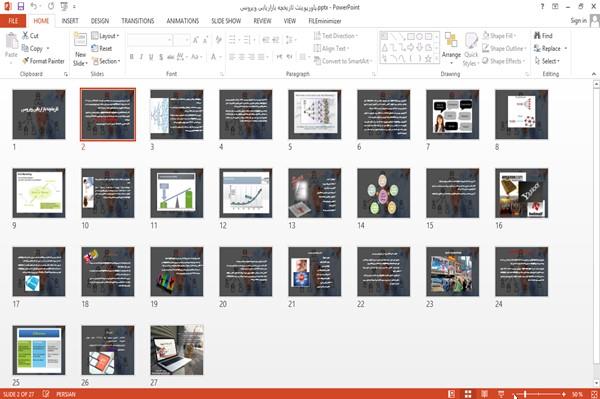The width and height of the screenshot is (600, 399).
Task: Click the Undo arrow in title bar
Action: [34, 7]
